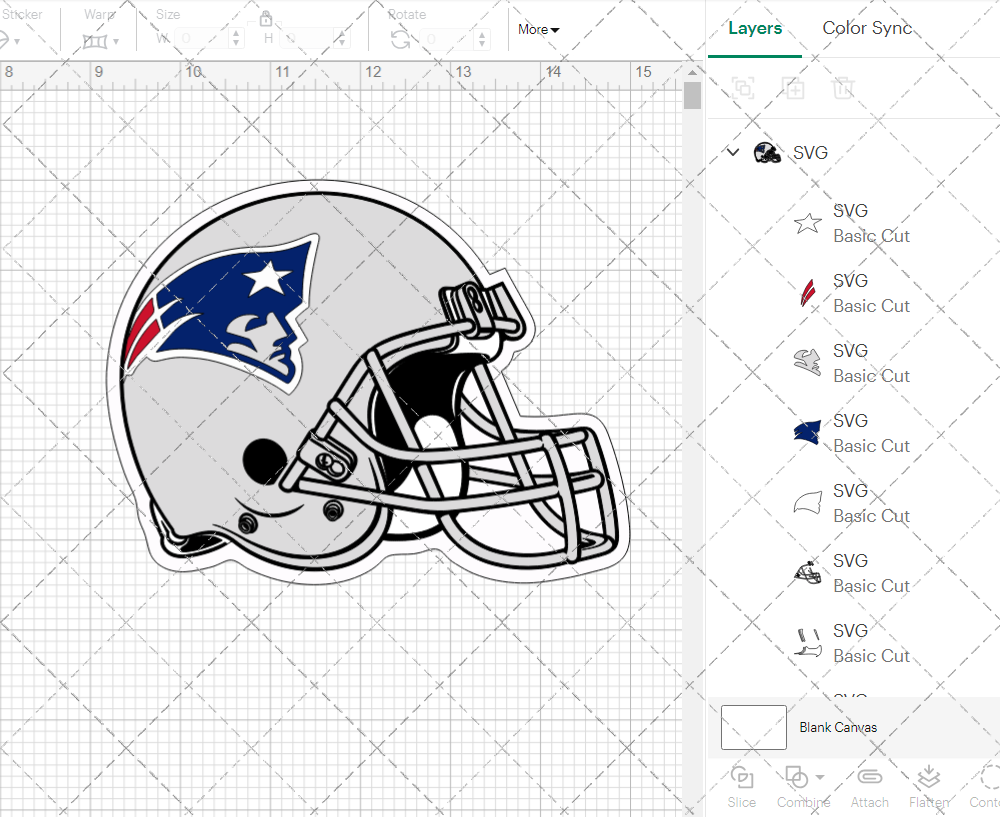The image size is (1000, 817).
Task: Click the canvas scrollbar up arrow
Action: (x=692, y=72)
